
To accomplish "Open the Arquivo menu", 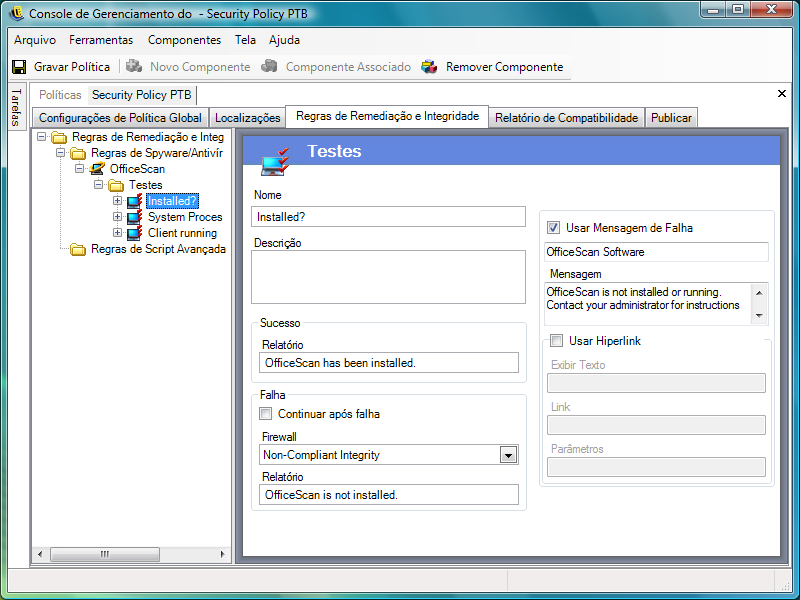I will point(35,40).
